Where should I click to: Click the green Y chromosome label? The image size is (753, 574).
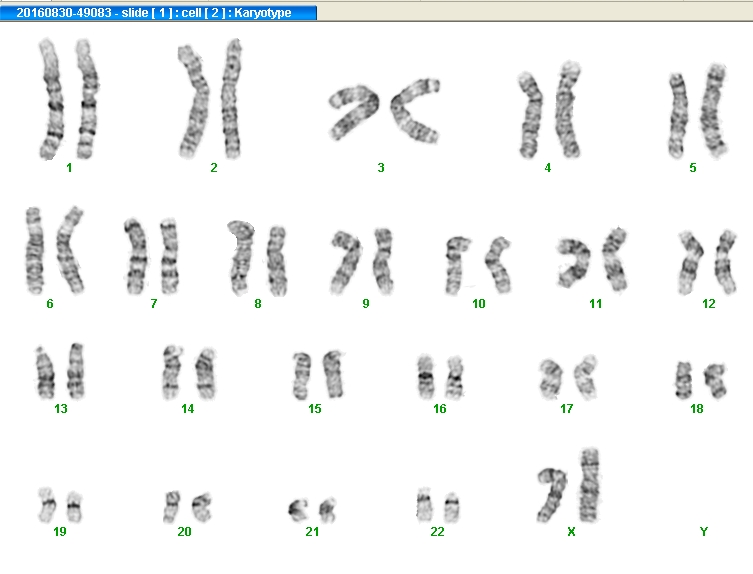pyautogui.click(x=704, y=532)
